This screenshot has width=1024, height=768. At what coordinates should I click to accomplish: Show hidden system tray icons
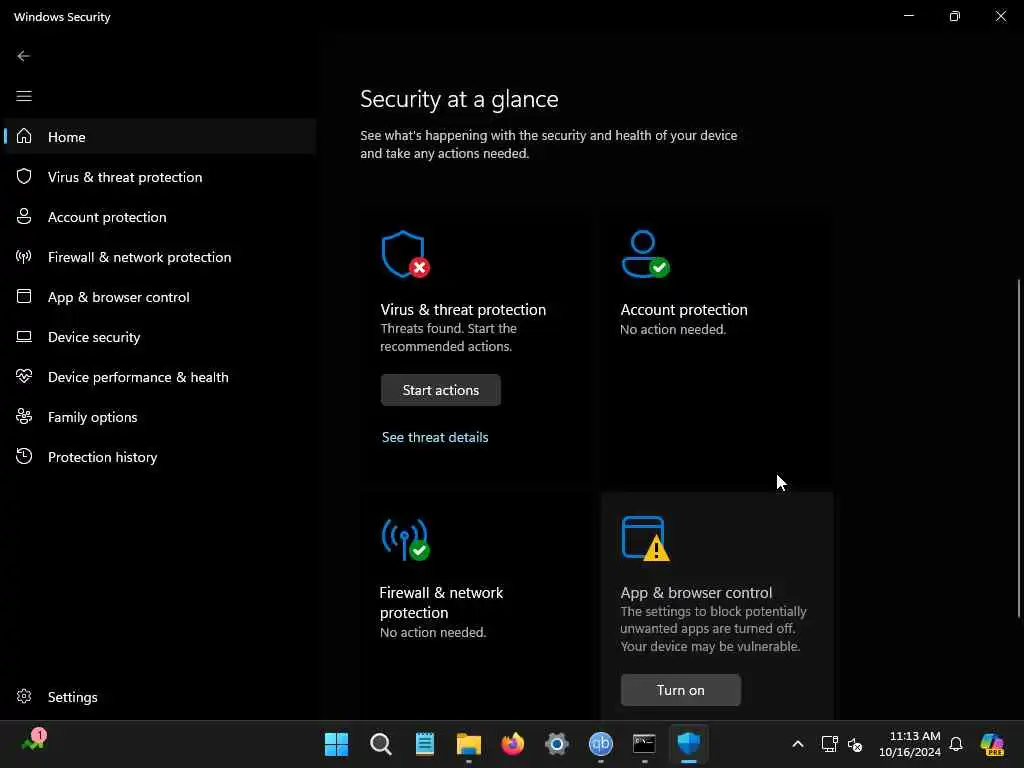click(x=797, y=744)
